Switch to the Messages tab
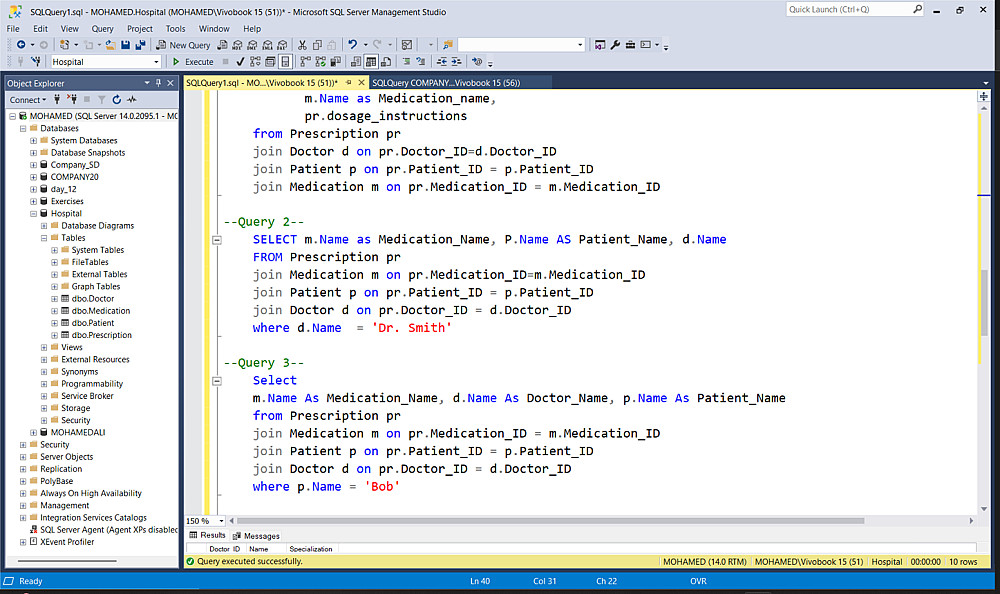This screenshot has height=594, width=1000. point(256,536)
